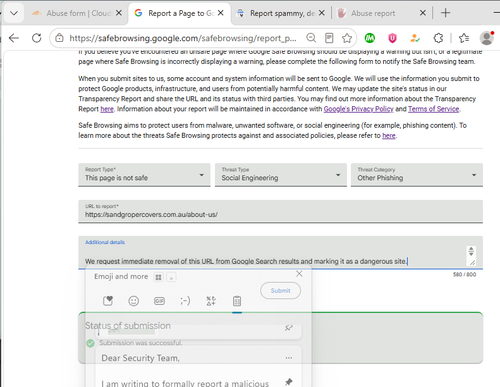Close the Report a Page to Google tab
This screenshot has height=387, width=500.
pyautogui.click(x=221, y=13)
